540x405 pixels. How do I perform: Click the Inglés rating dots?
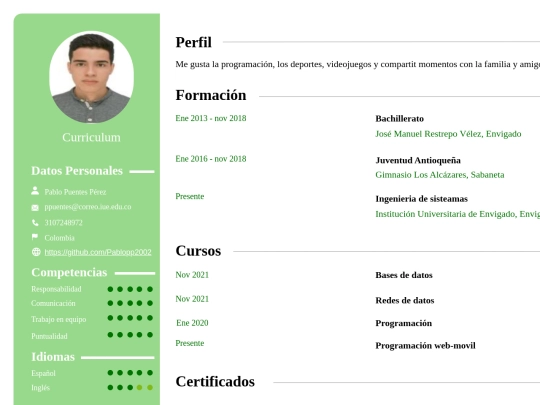(130, 387)
